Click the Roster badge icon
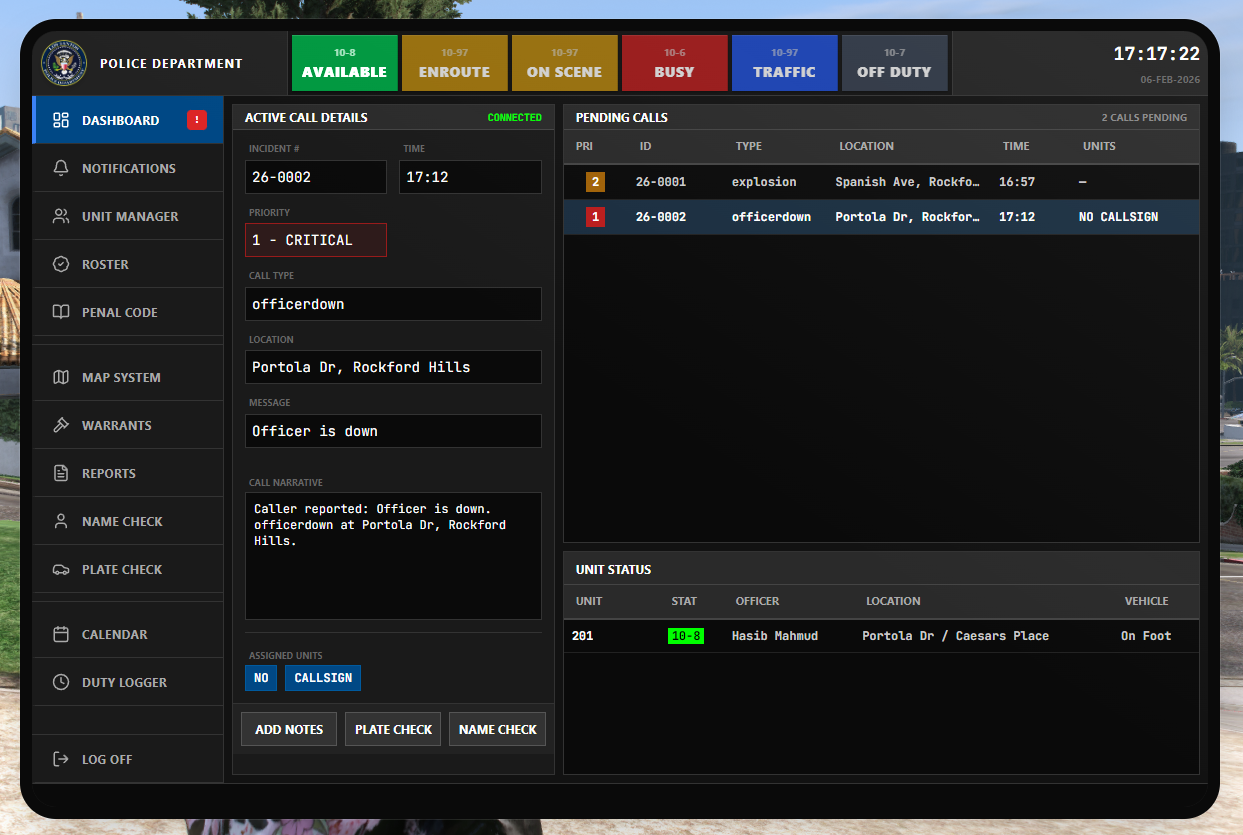The width and height of the screenshot is (1243, 835). point(61,264)
